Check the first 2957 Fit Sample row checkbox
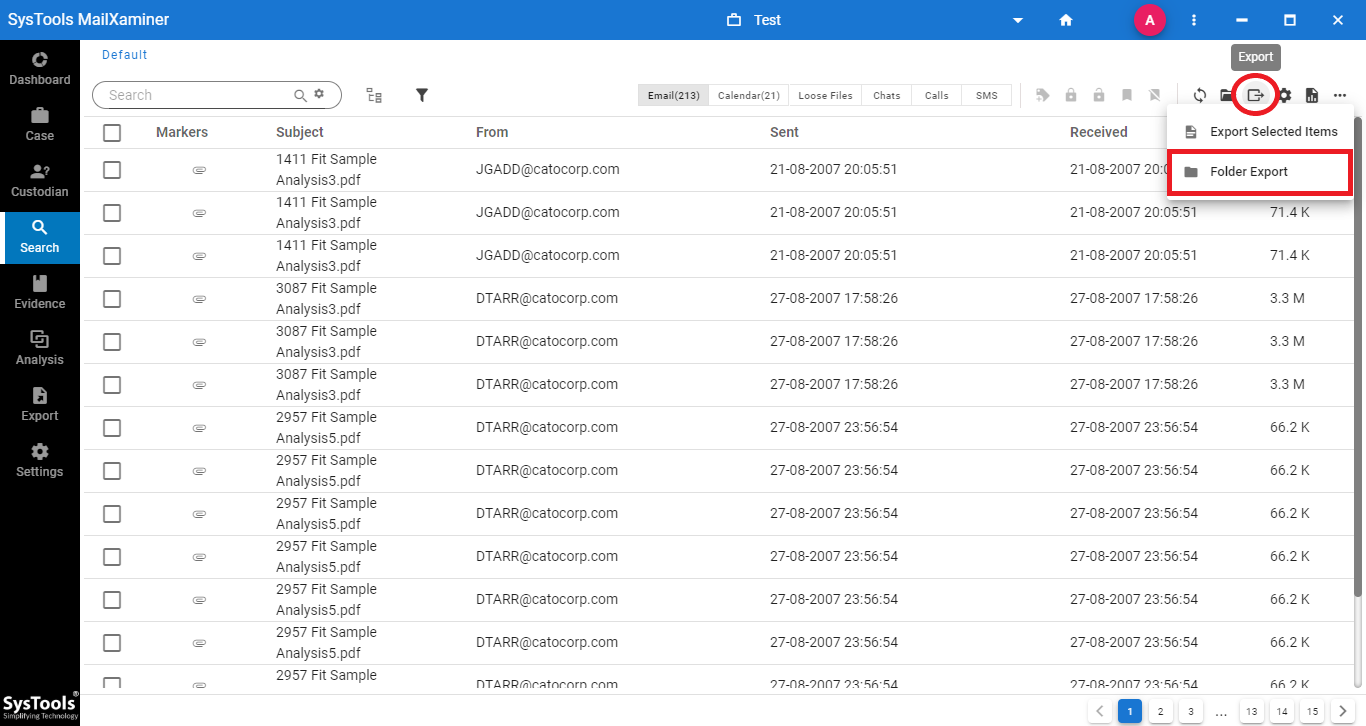1366x726 pixels. [112, 428]
